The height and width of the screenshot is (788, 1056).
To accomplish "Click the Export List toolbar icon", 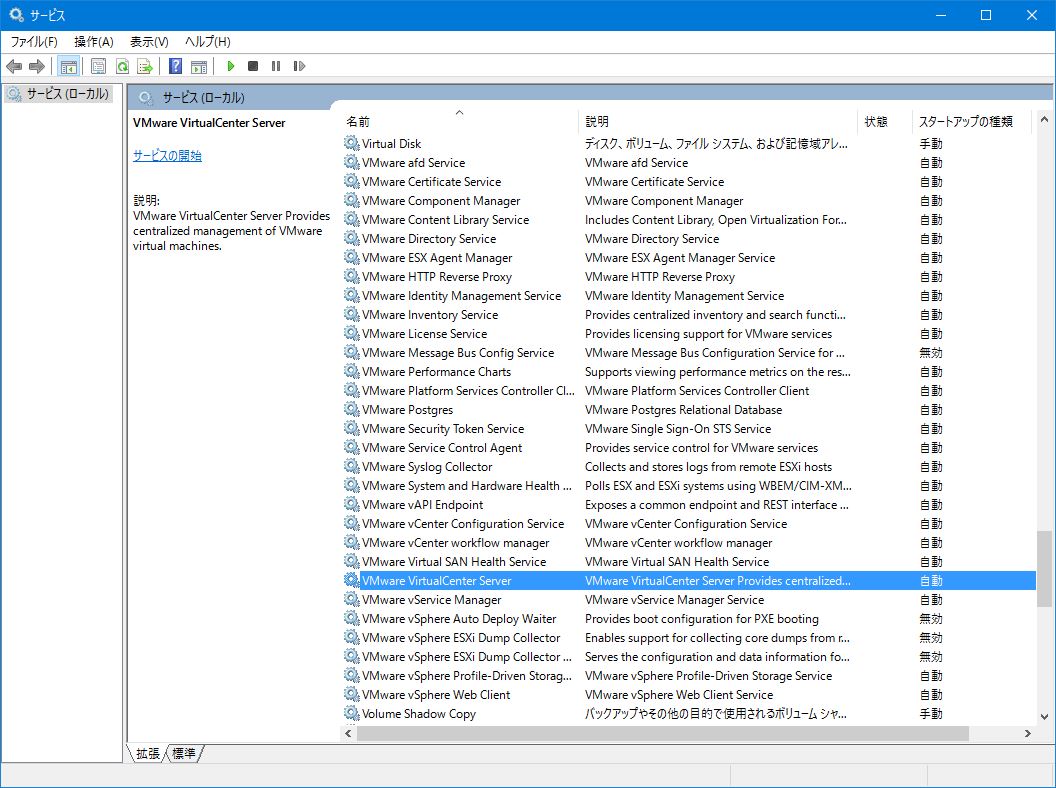I will (x=145, y=66).
